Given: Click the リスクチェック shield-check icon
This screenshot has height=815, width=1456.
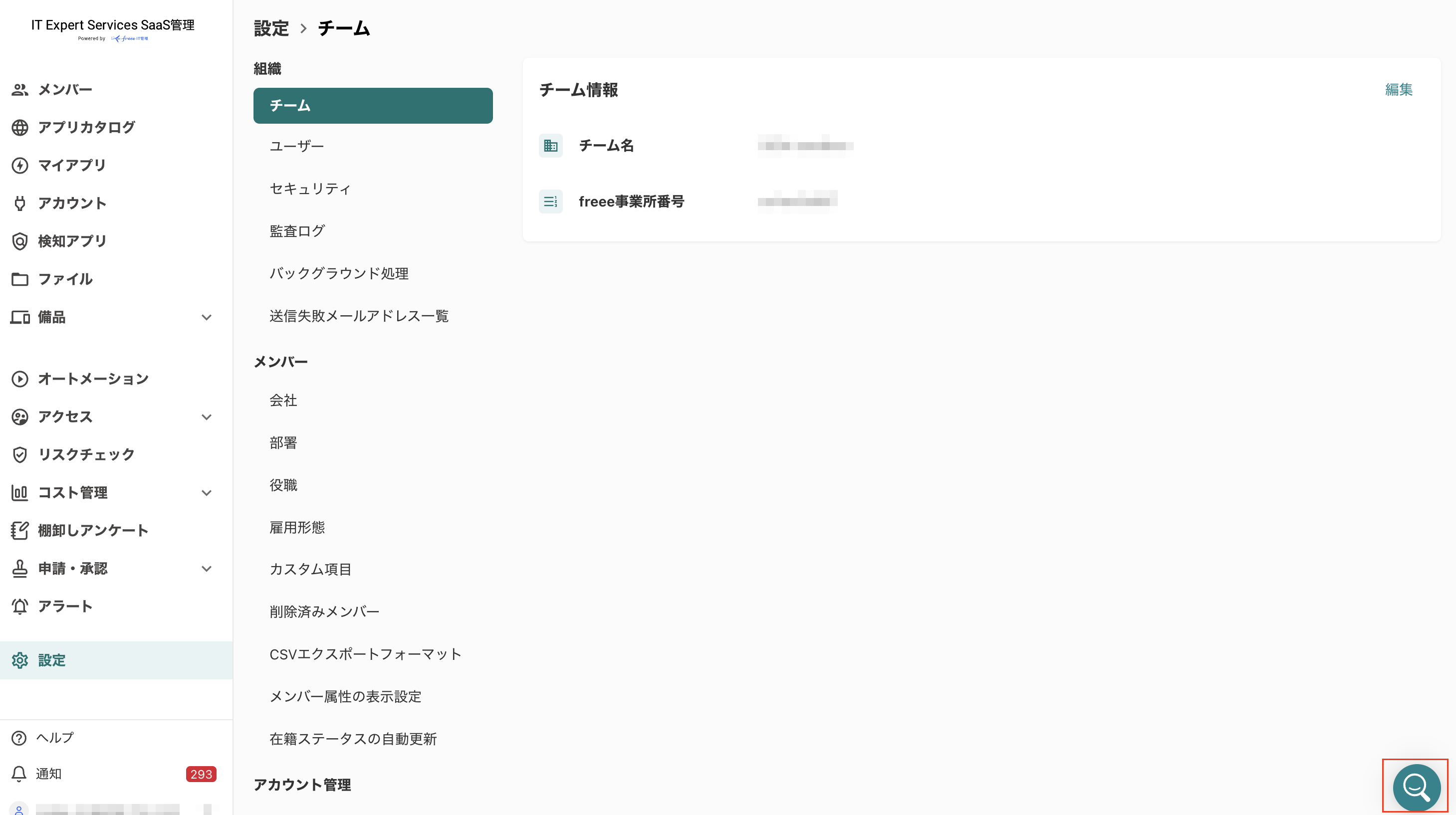Looking at the screenshot, I should [20, 454].
